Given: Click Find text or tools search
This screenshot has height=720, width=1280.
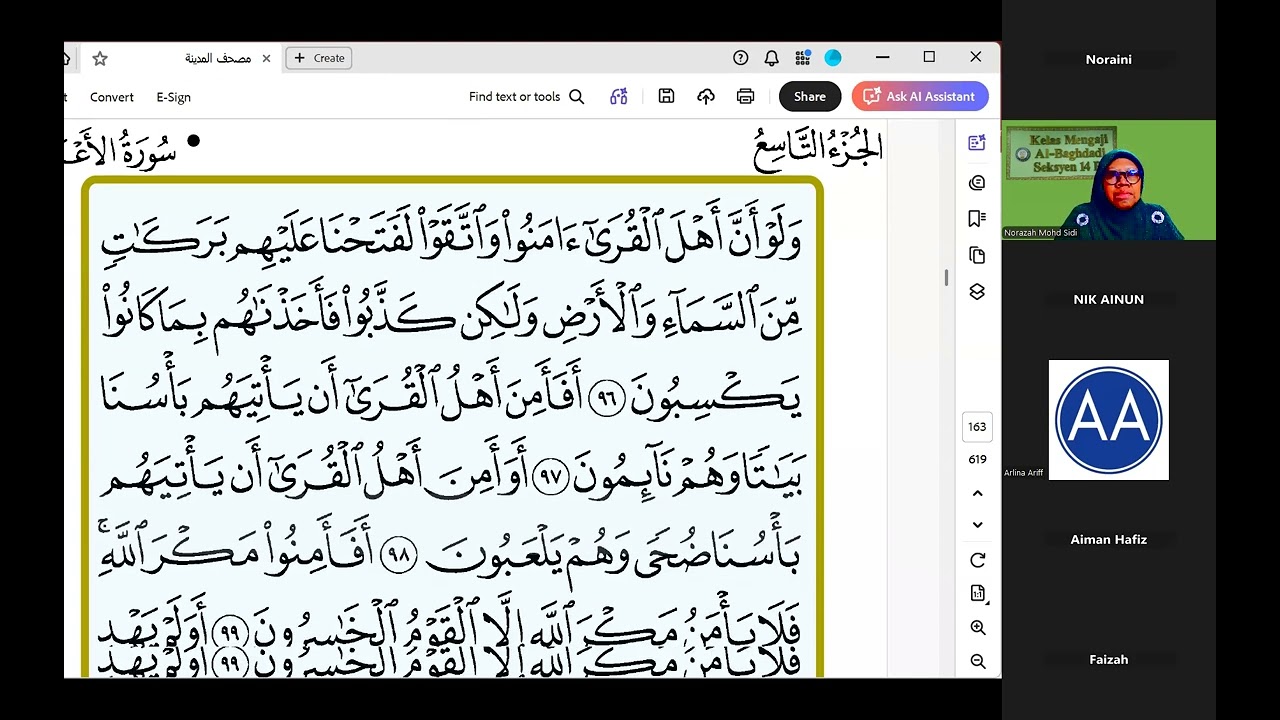Looking at the screenshot, I should tap(514, 97).
